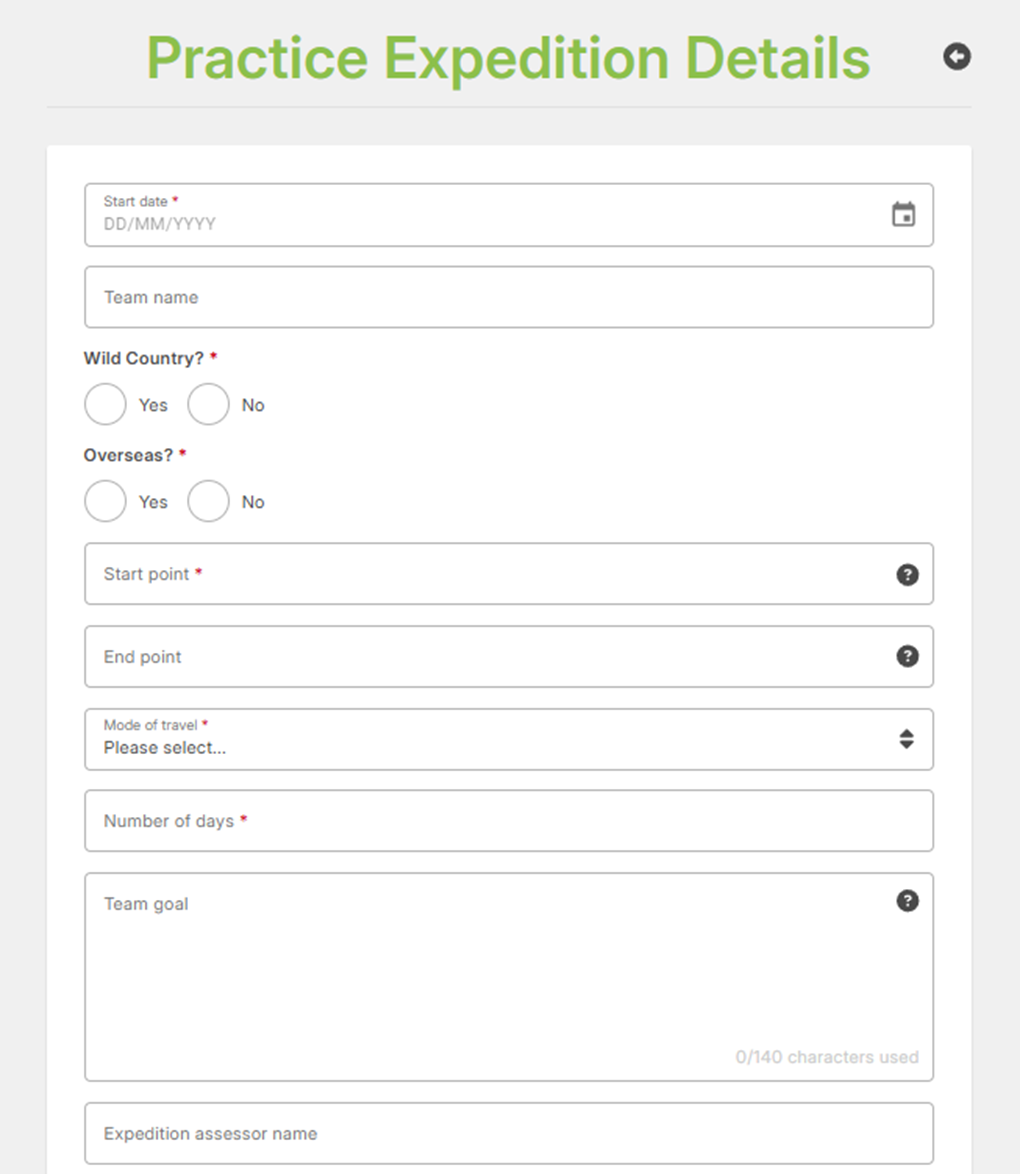
Task: Focus the Start point text field
Action: [x=490, y=574]
